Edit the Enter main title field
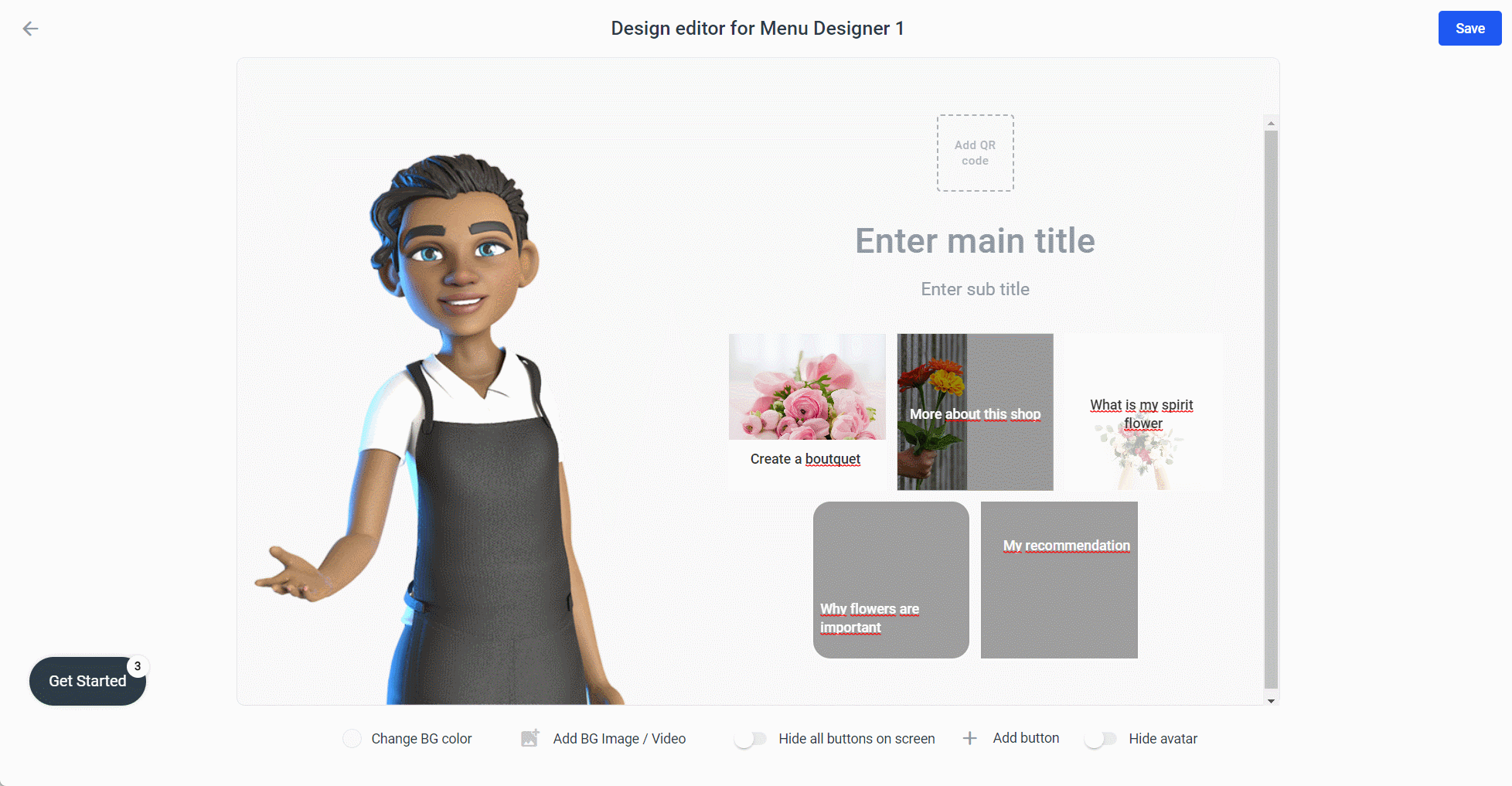The image size is (1512, 786). coord(975,241)
